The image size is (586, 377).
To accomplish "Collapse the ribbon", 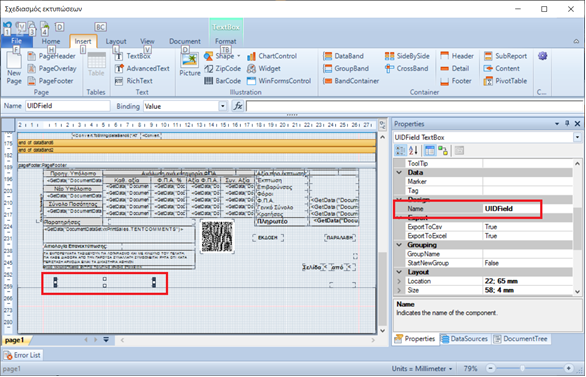I will [576, 41].
